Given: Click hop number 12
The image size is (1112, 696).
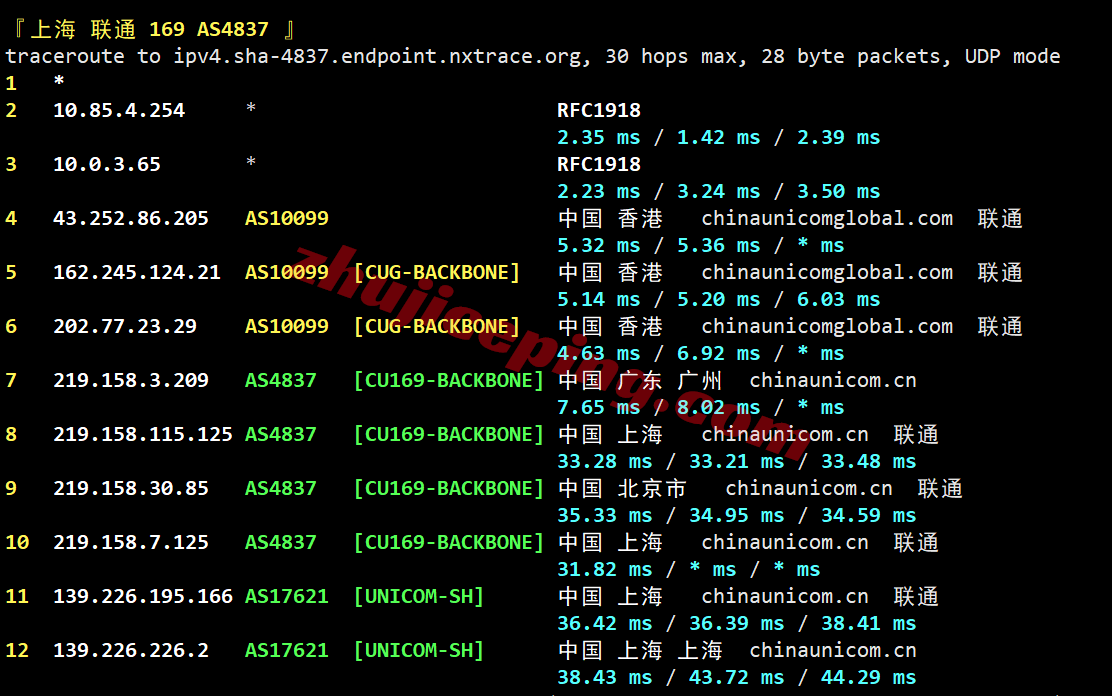Looking at the screenshot, I should pos(17,650).
